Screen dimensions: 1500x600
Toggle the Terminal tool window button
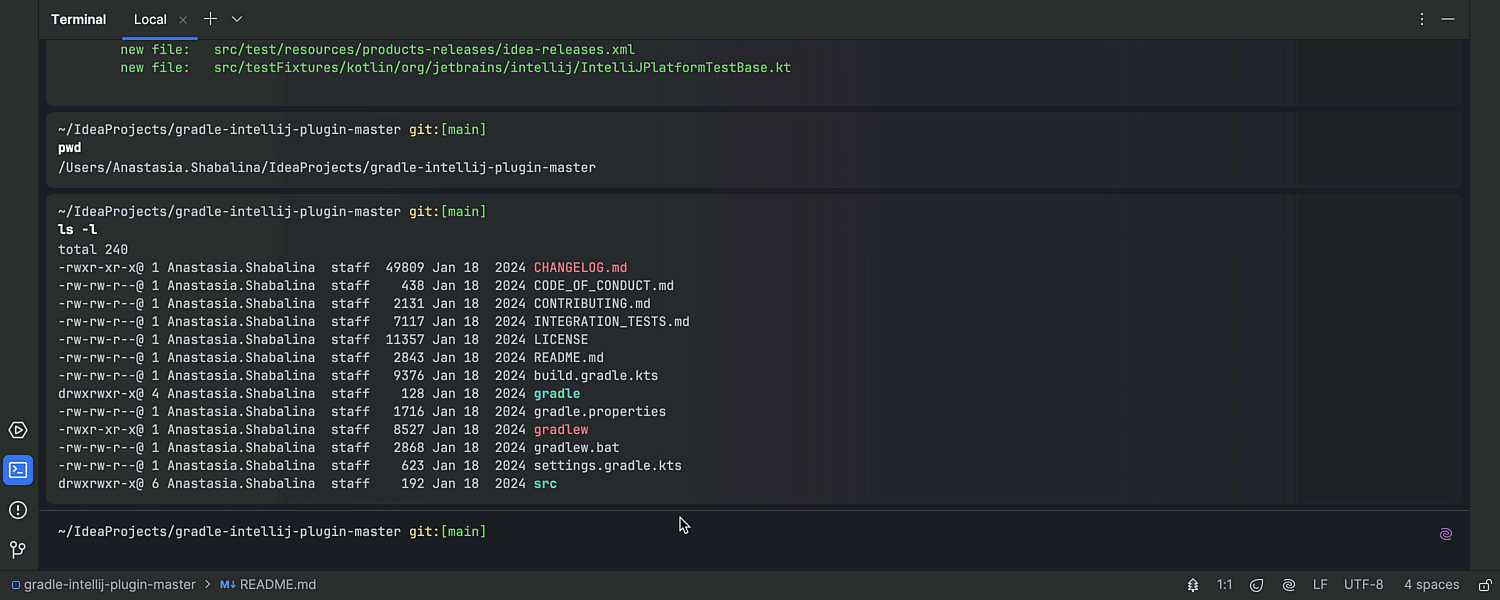pos(18,470)
